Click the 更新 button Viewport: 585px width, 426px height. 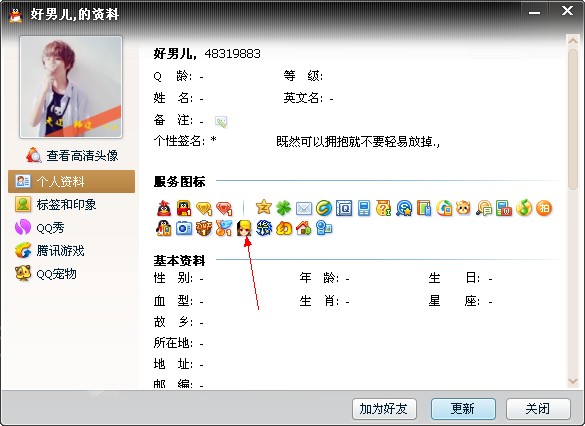coord(463,409)
